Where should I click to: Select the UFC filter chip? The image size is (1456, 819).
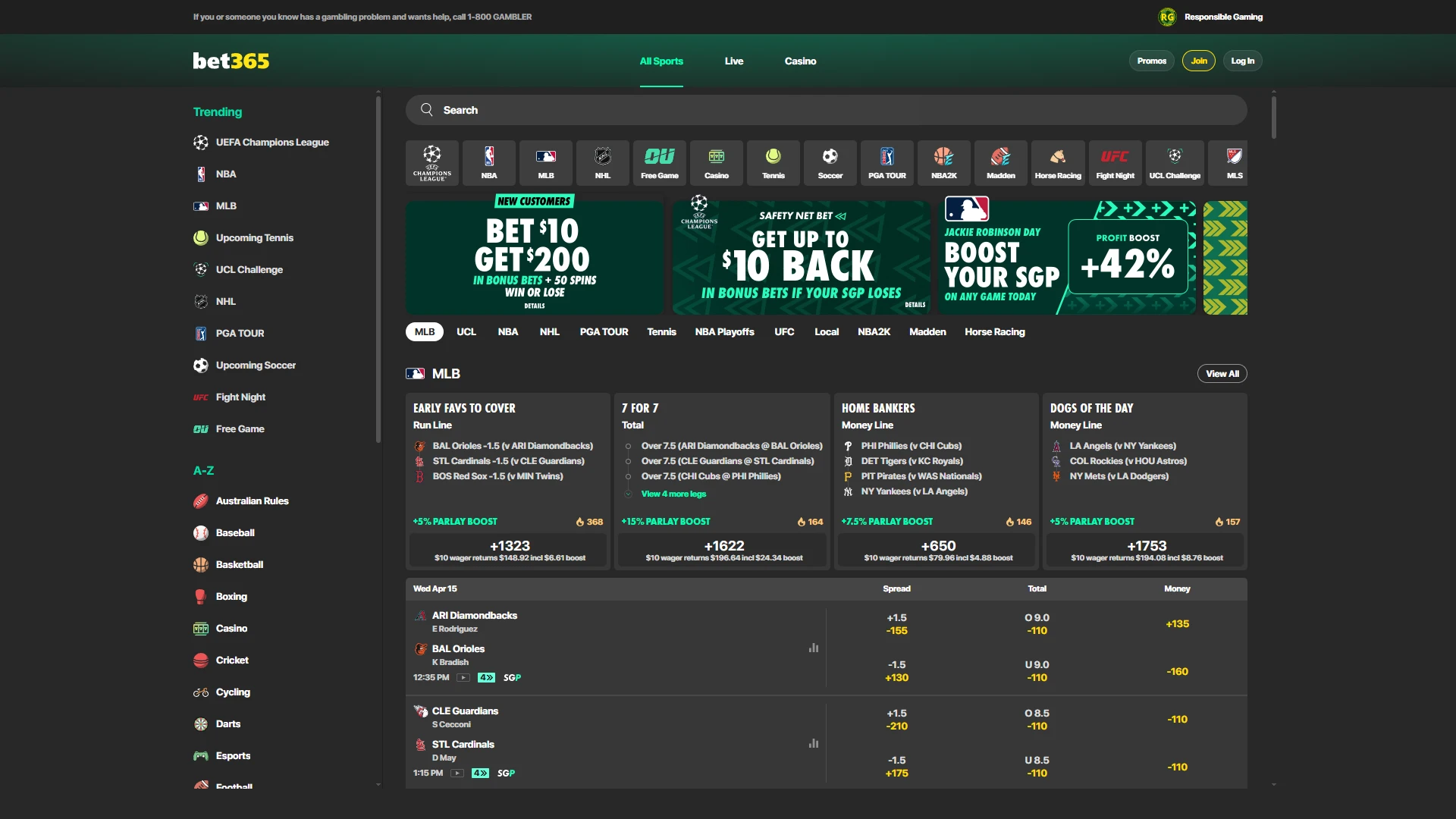point(784,331)
